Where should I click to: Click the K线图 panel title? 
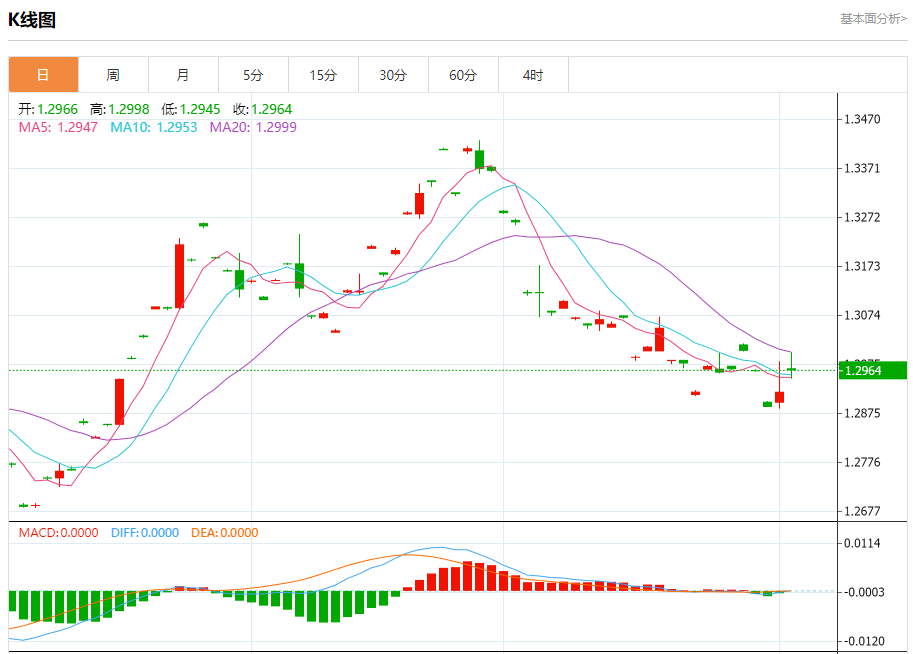[x=33, y=20]
